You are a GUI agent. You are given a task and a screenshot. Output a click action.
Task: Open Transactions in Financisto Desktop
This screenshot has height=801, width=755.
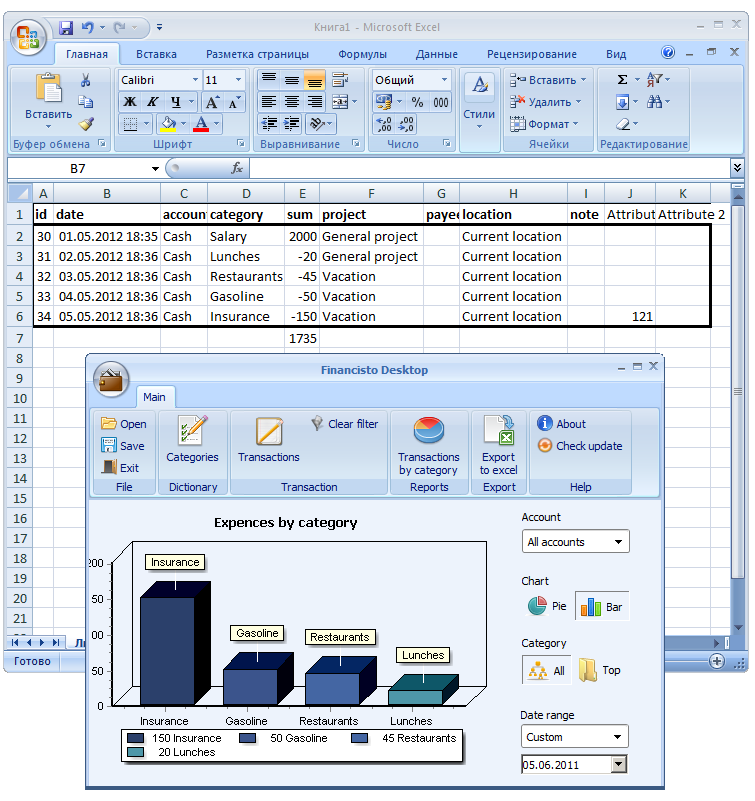(269, 439)
